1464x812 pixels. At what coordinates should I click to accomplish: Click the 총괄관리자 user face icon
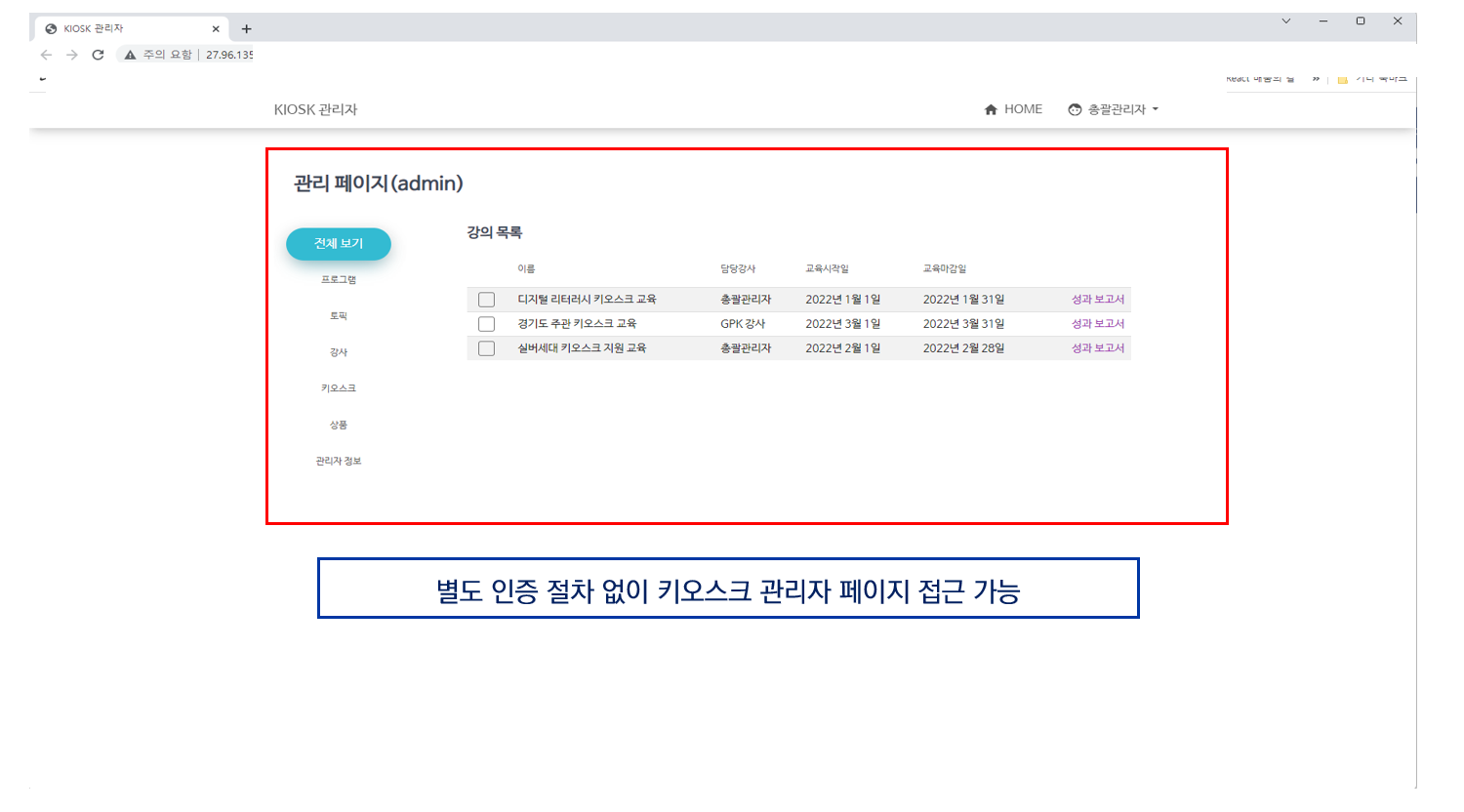tap(1075, 109)
